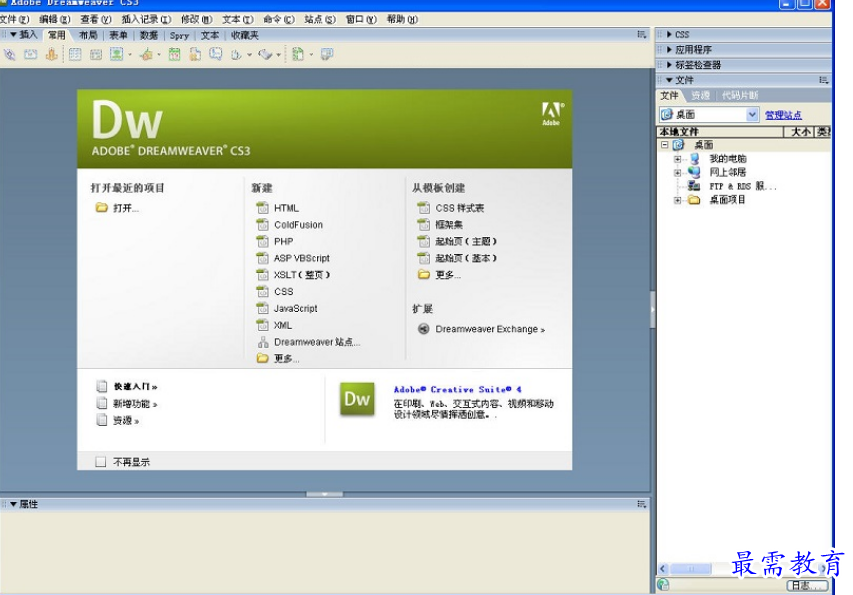Screen dimensions: 853x595
Task: Switch to the Spry insert tab
Action: (x=179, y=35)
